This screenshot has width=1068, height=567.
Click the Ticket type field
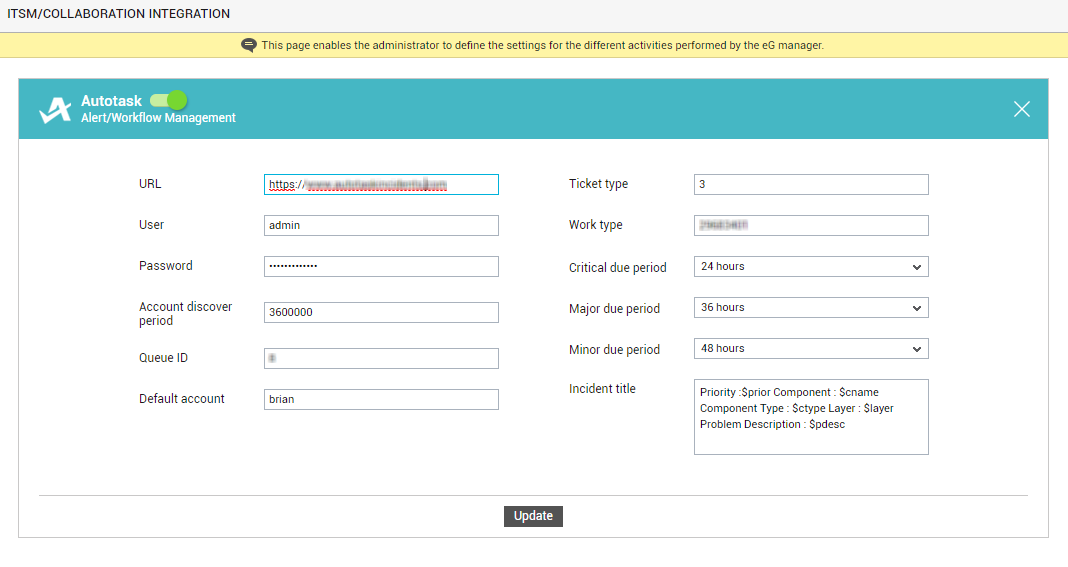(x=811, y=185)
